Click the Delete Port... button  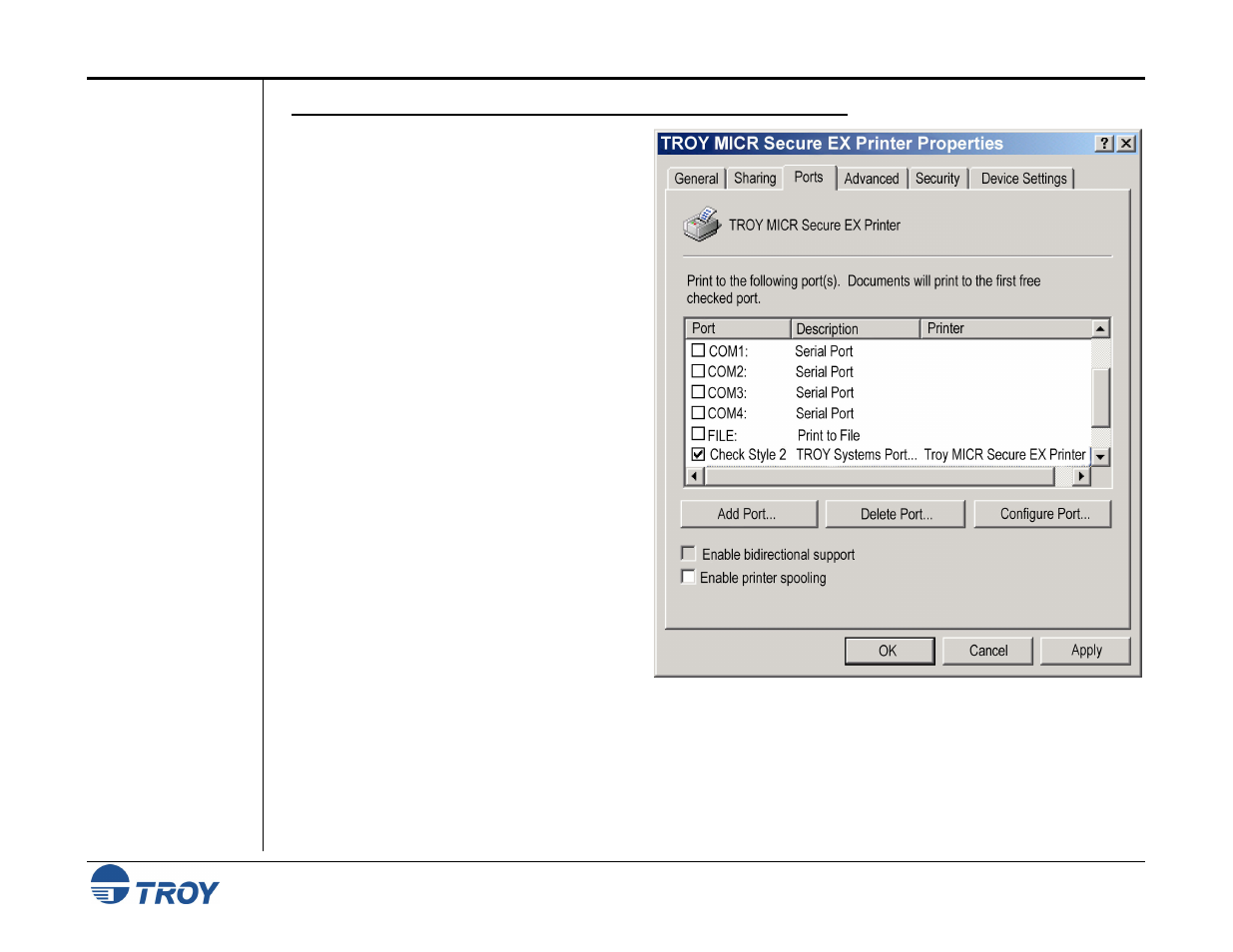(896, 514)
